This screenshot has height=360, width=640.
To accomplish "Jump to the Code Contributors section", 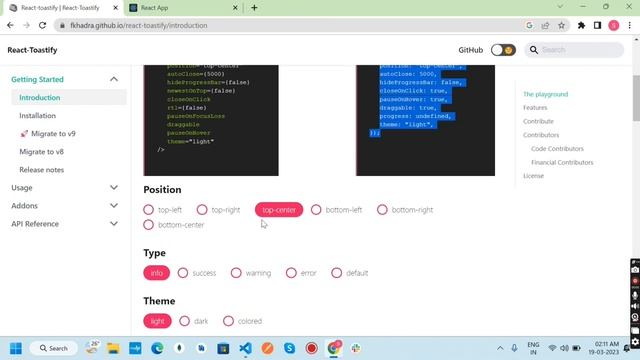I will [x=557, y=149].
